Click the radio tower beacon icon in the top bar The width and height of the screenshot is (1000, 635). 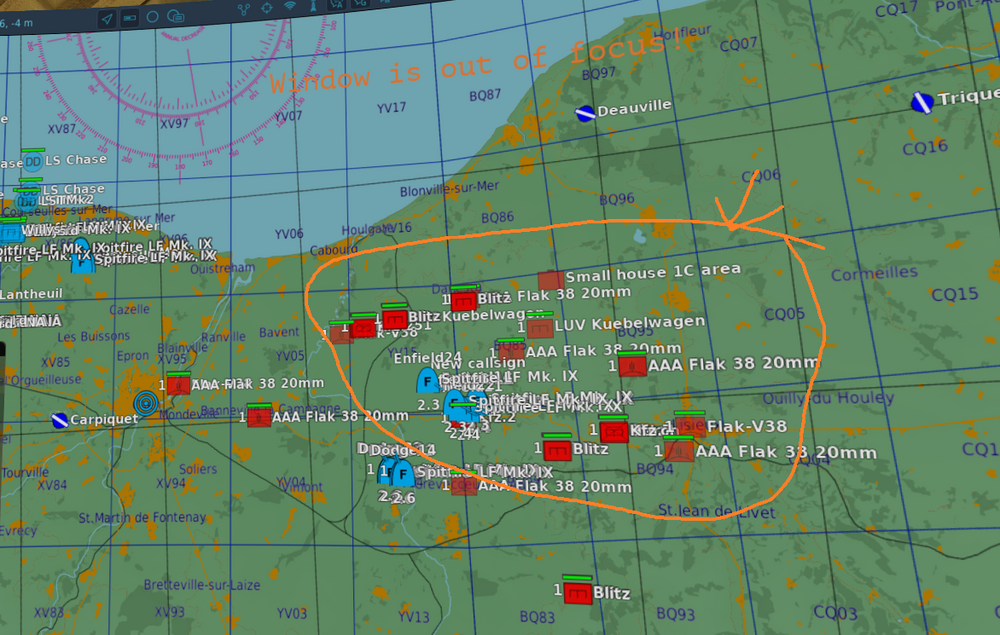[x=313, y=5]
